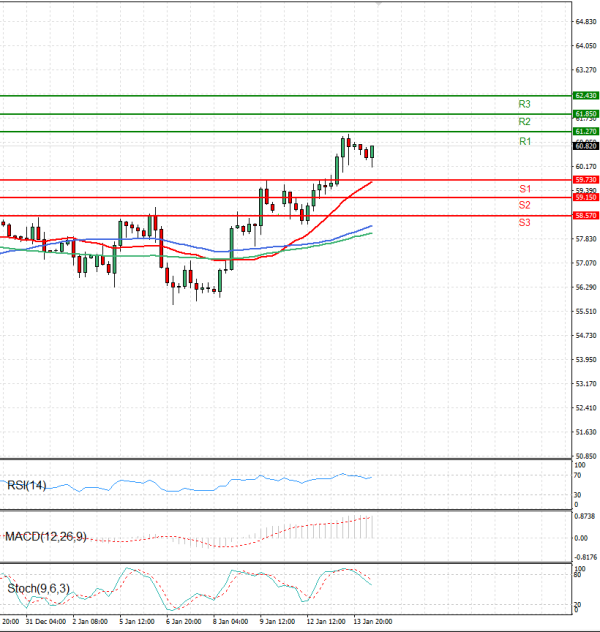Select the 59.730 red price tag
Screen dimensions: 600x632
click(586, 179)
